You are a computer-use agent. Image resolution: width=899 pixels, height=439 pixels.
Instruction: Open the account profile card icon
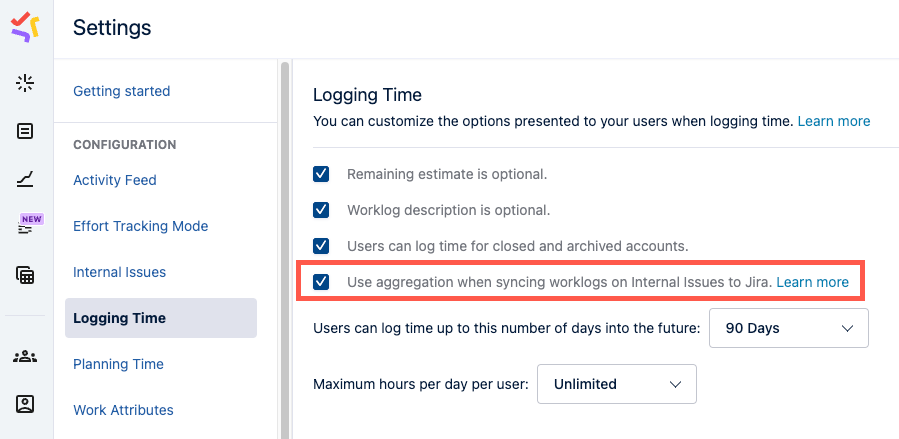pyautogui.click(x=25, y=404)
